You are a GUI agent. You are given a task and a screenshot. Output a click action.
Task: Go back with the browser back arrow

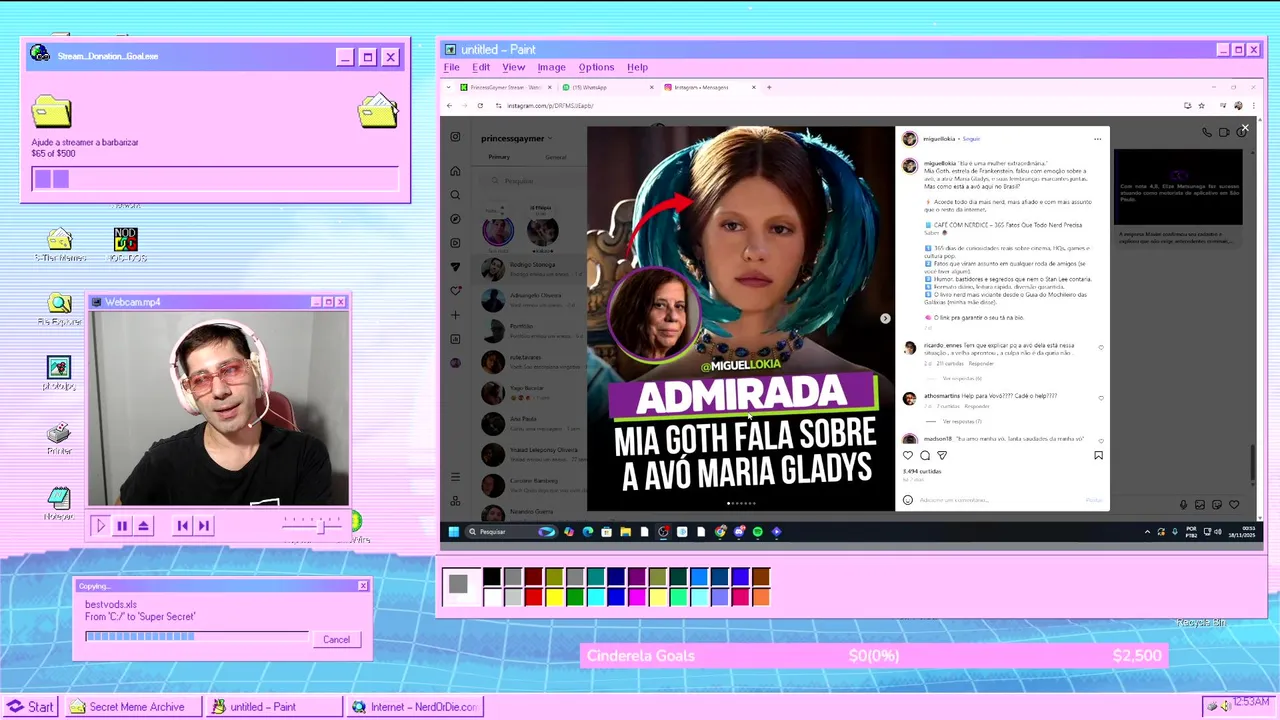pyautogui.click(x=449, y=105)
